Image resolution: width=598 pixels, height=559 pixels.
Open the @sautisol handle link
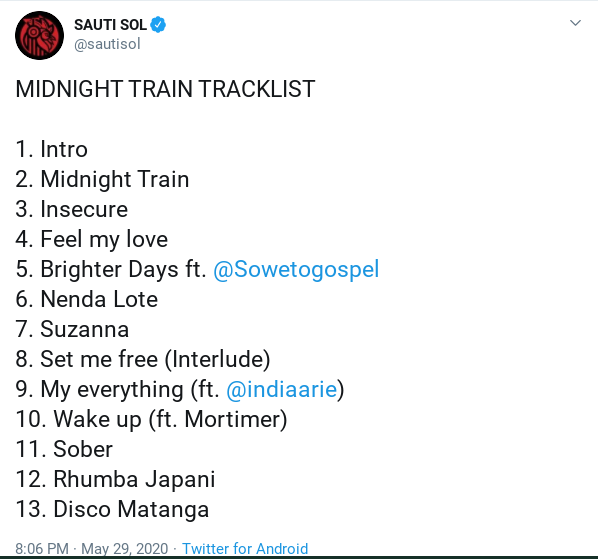107,44
